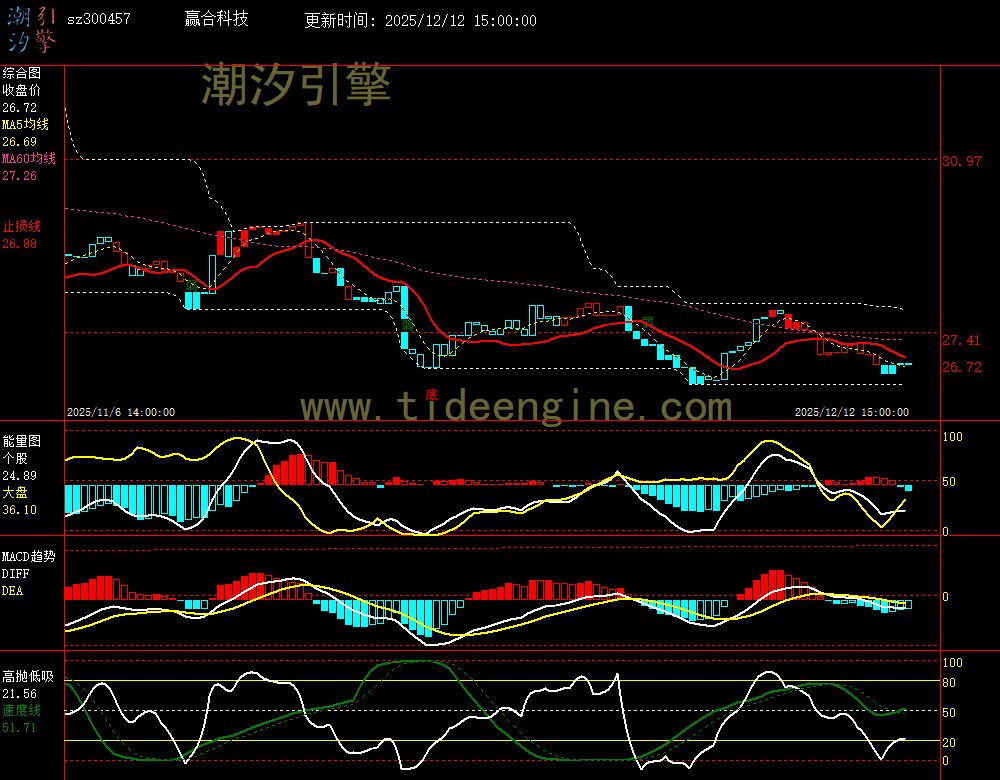Select the stock code sz300457
The width and height of the screenshot is (1000, 780).
[98, 19]
